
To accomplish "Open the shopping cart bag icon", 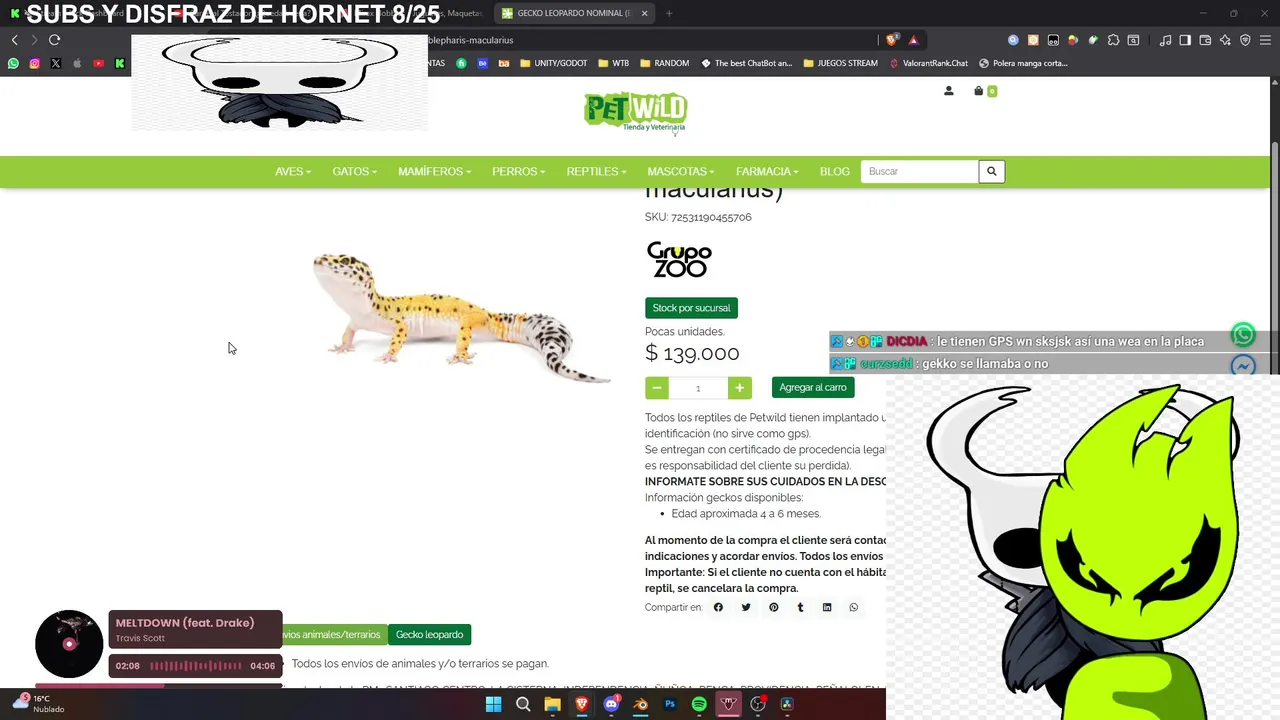I will pos(978,91).
